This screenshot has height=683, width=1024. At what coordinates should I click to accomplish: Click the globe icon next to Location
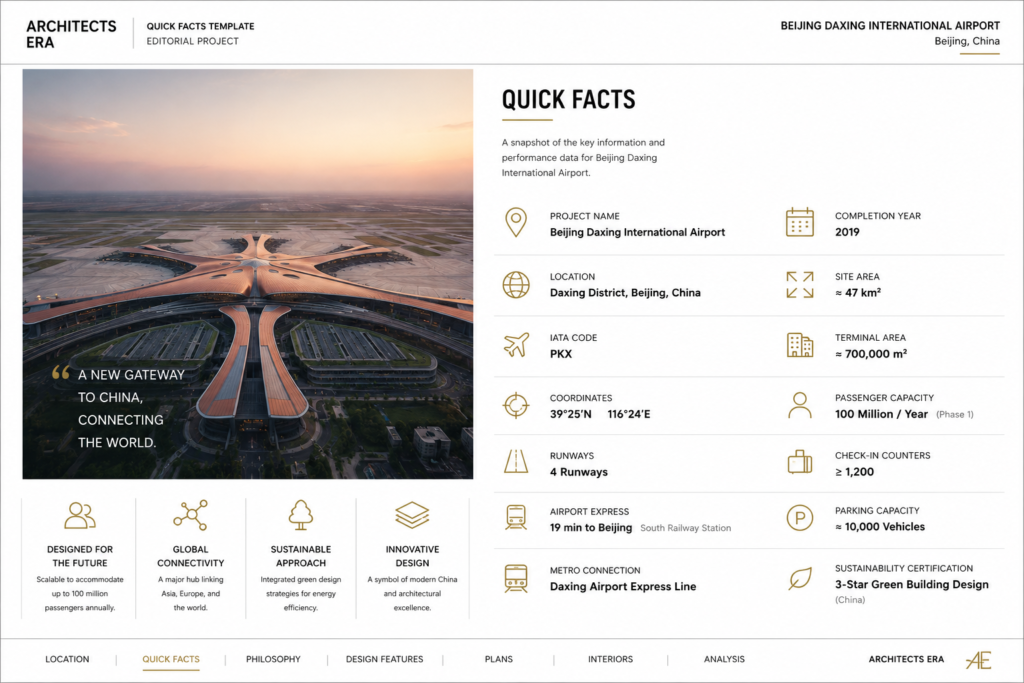[516, 285]
